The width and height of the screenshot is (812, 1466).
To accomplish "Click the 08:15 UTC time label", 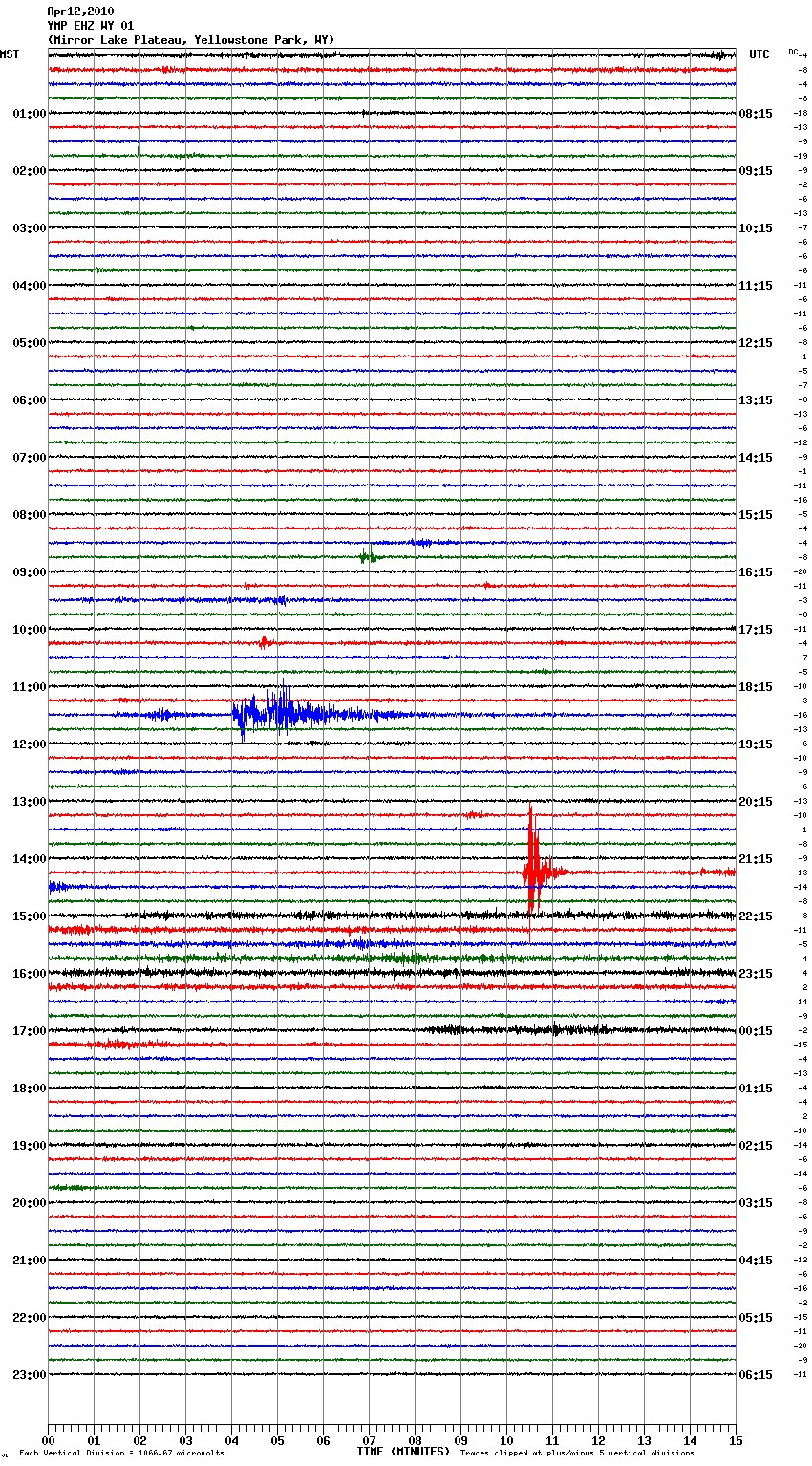I will pyautogui.click(x=756, y=114).
